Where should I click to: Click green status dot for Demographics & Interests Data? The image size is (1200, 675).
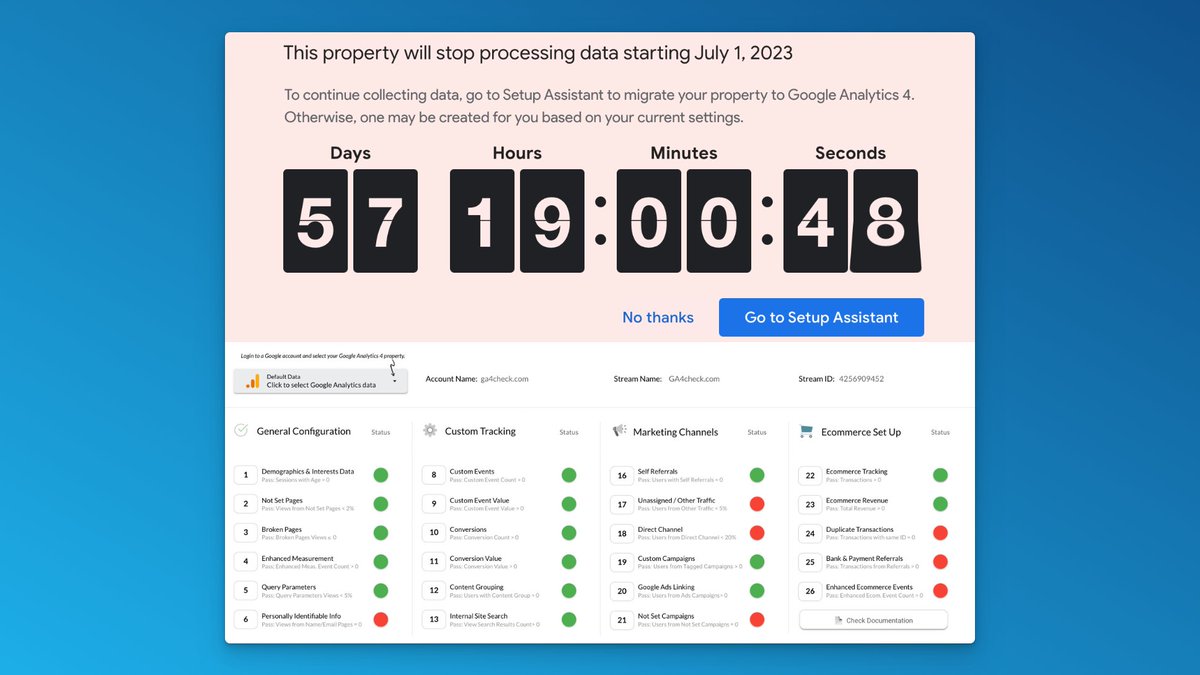381,475
